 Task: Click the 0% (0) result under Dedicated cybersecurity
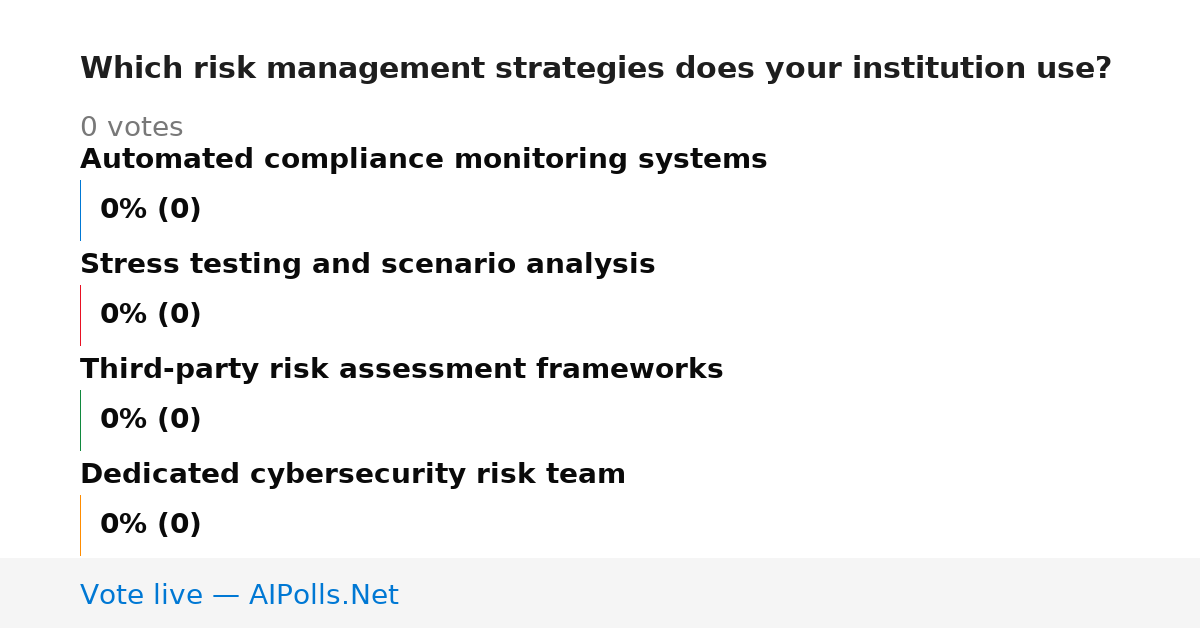click(x=150, y=525)
